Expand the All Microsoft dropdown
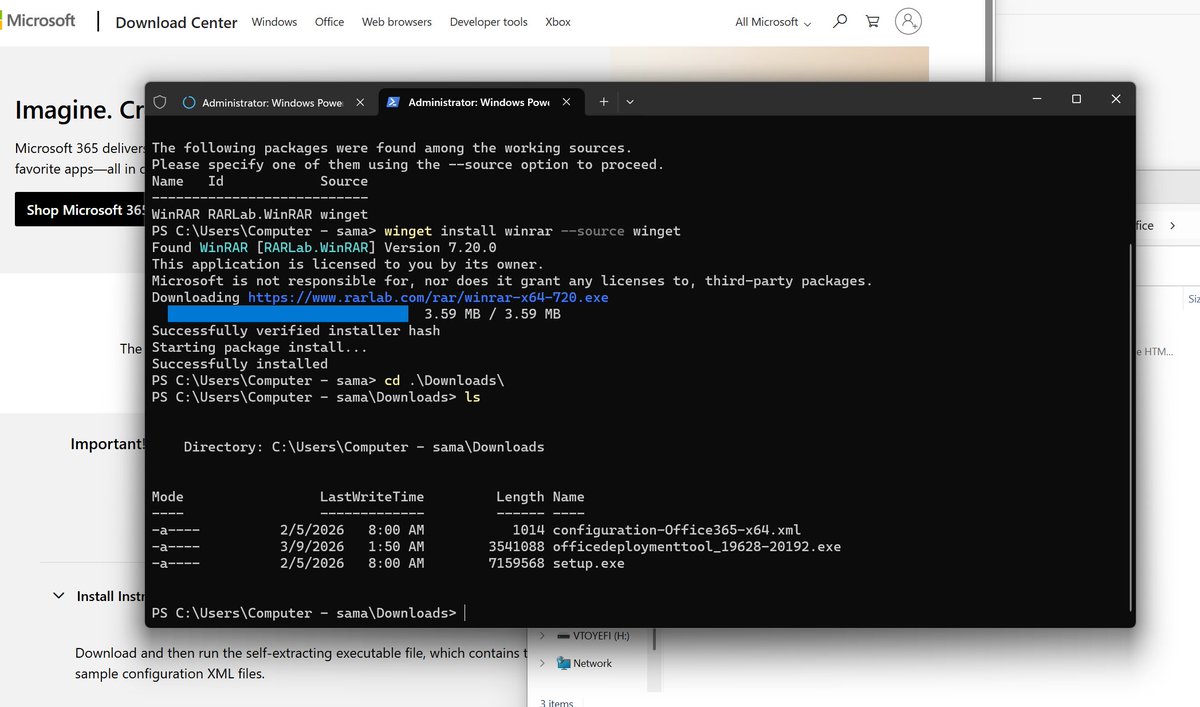This screenshot has width=1200, height=707. pyautogui.click(x=773, y=22)
